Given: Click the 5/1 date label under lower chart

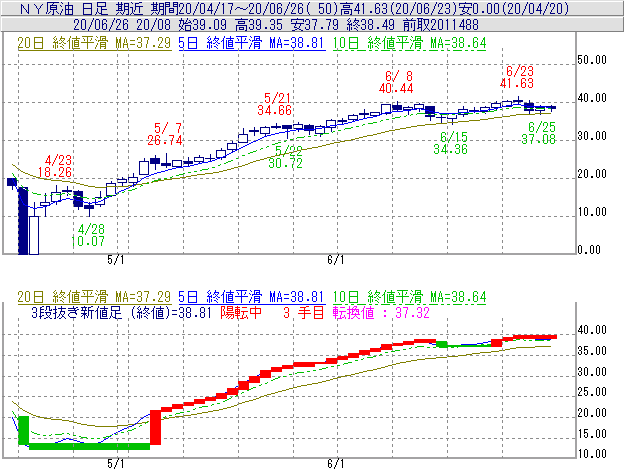Looking at the screenshot, I should tap(115, 464).
